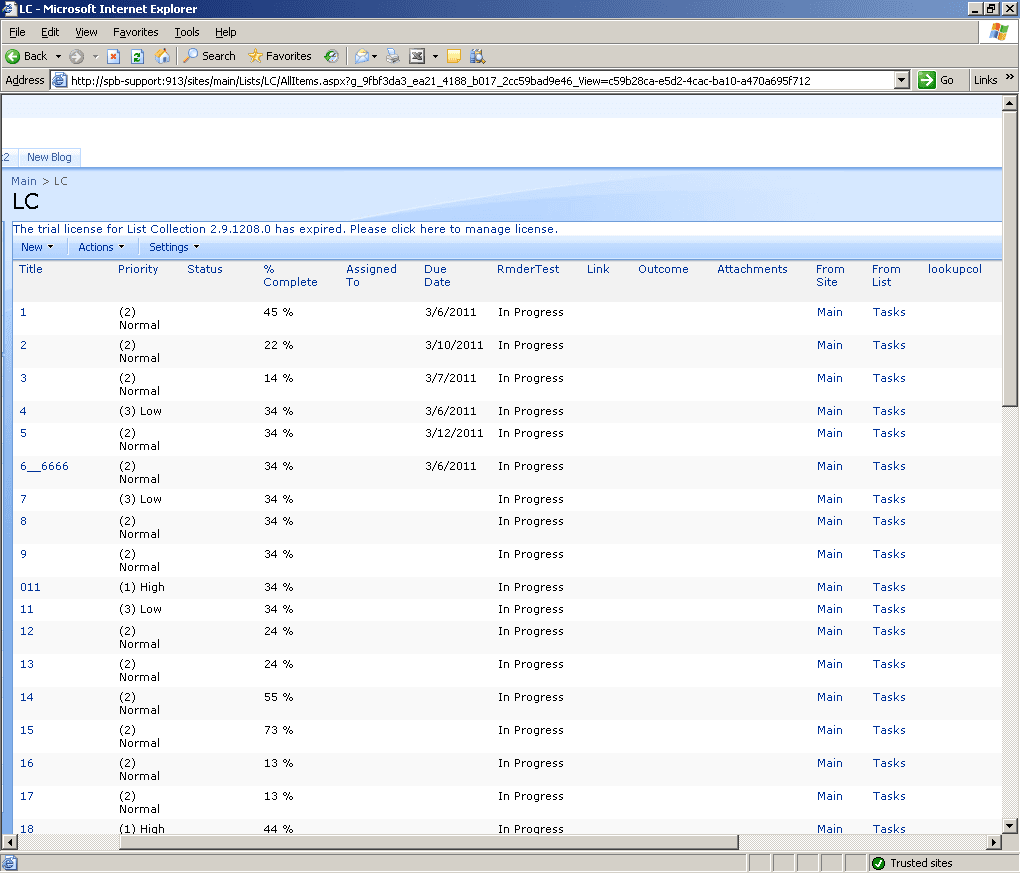Sort by the Priority column header
The height and width of the screenshot is (873, 1020).
point(138,269)
